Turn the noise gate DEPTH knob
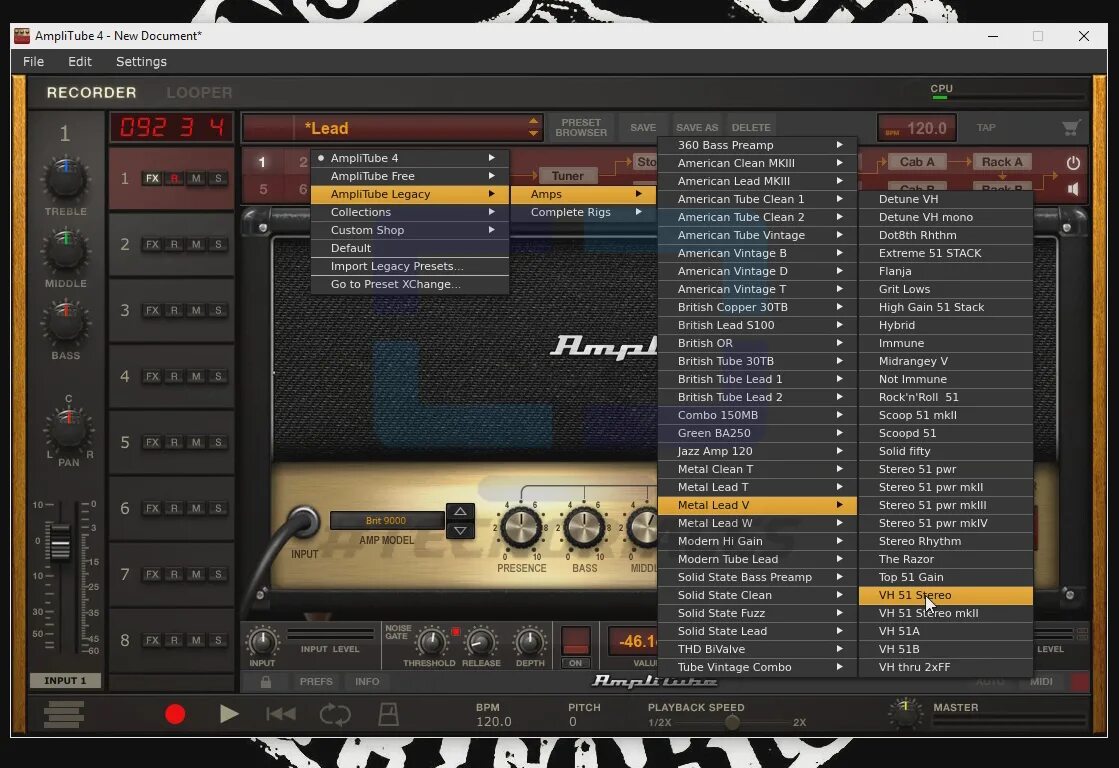The height and width of the screenshot is (768, 1119). click(x=530, y=642)
